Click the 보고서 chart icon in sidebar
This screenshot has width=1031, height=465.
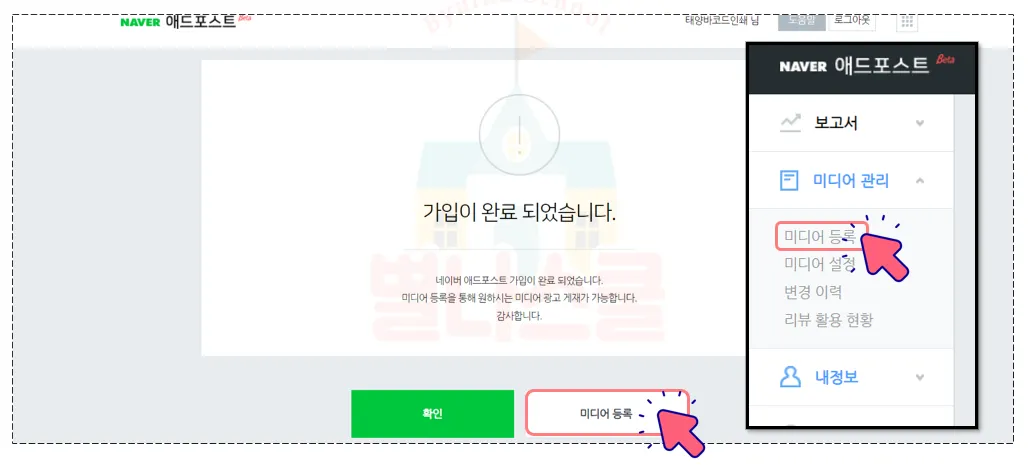click(x=790, y=122)
